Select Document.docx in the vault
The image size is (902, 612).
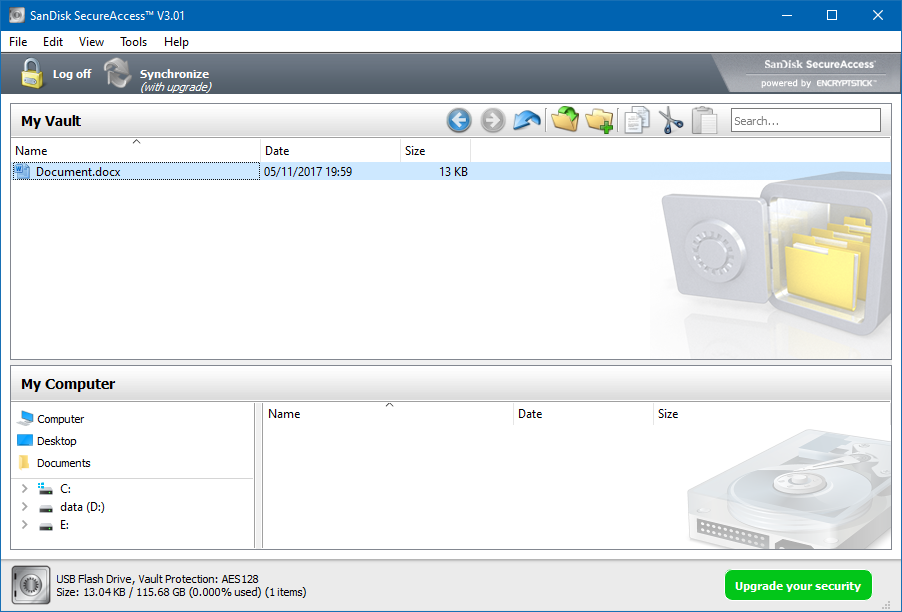78,171
